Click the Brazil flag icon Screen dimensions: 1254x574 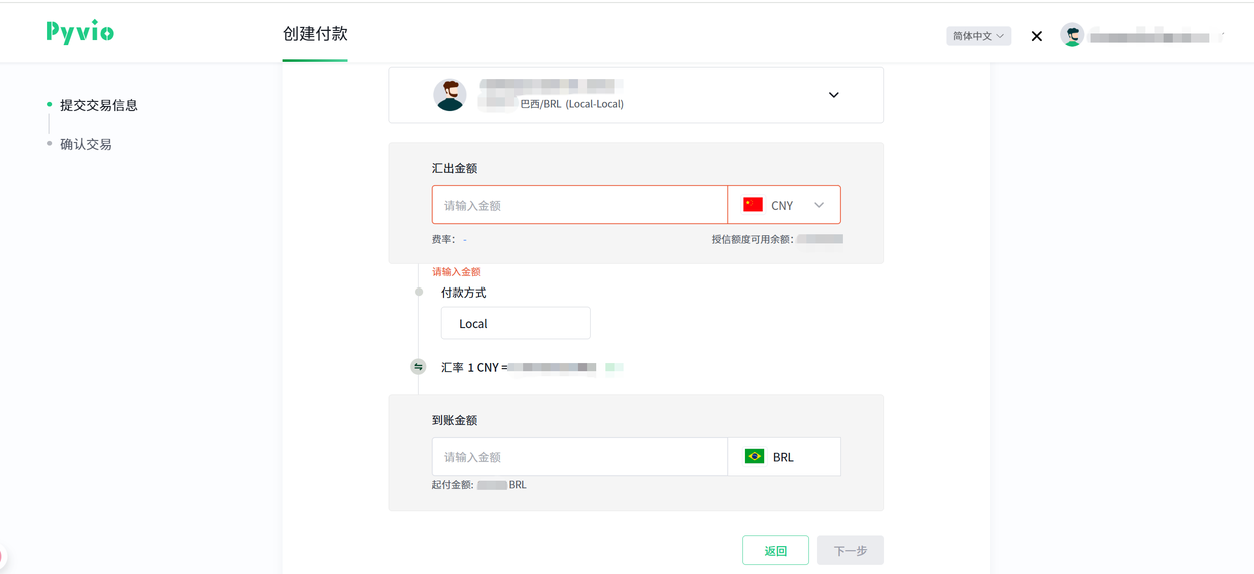tap(755, 457)
